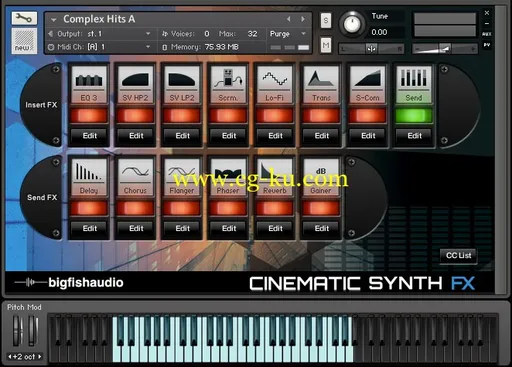Click the Pitch wheel
The height and width of the screenshot is (367, 512).
point(18,330)
